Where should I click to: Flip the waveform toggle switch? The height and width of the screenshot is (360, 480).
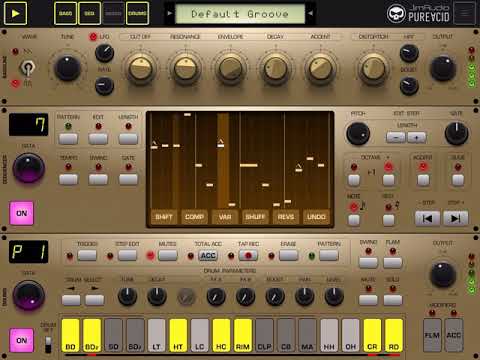click(x=27, y=68)
